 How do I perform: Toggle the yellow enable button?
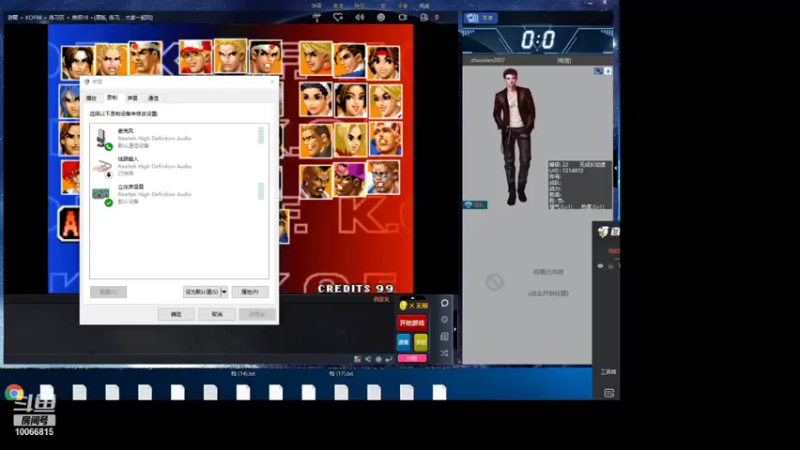(420, 342)
